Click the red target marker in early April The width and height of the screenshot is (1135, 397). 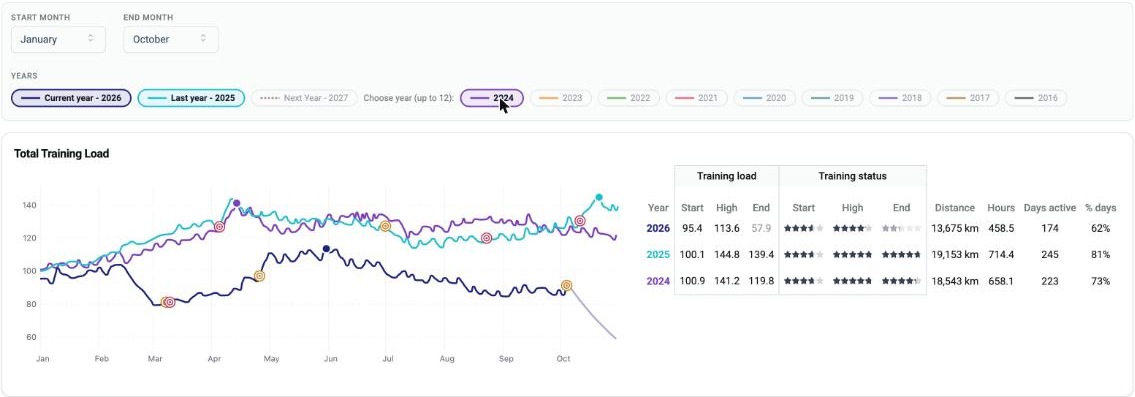(219, 227)
